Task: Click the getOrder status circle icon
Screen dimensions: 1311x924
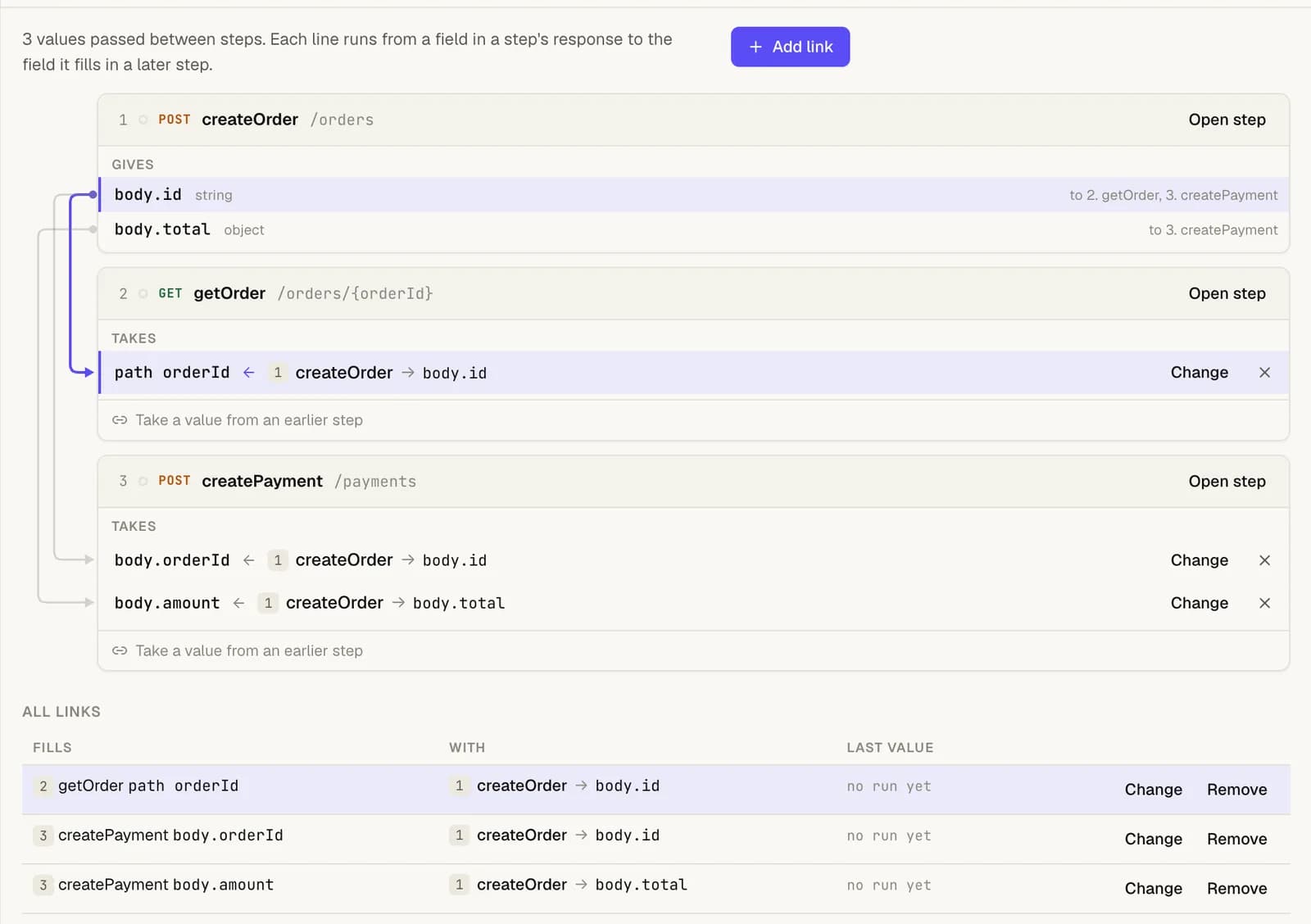Action: (x=143, y=293)
